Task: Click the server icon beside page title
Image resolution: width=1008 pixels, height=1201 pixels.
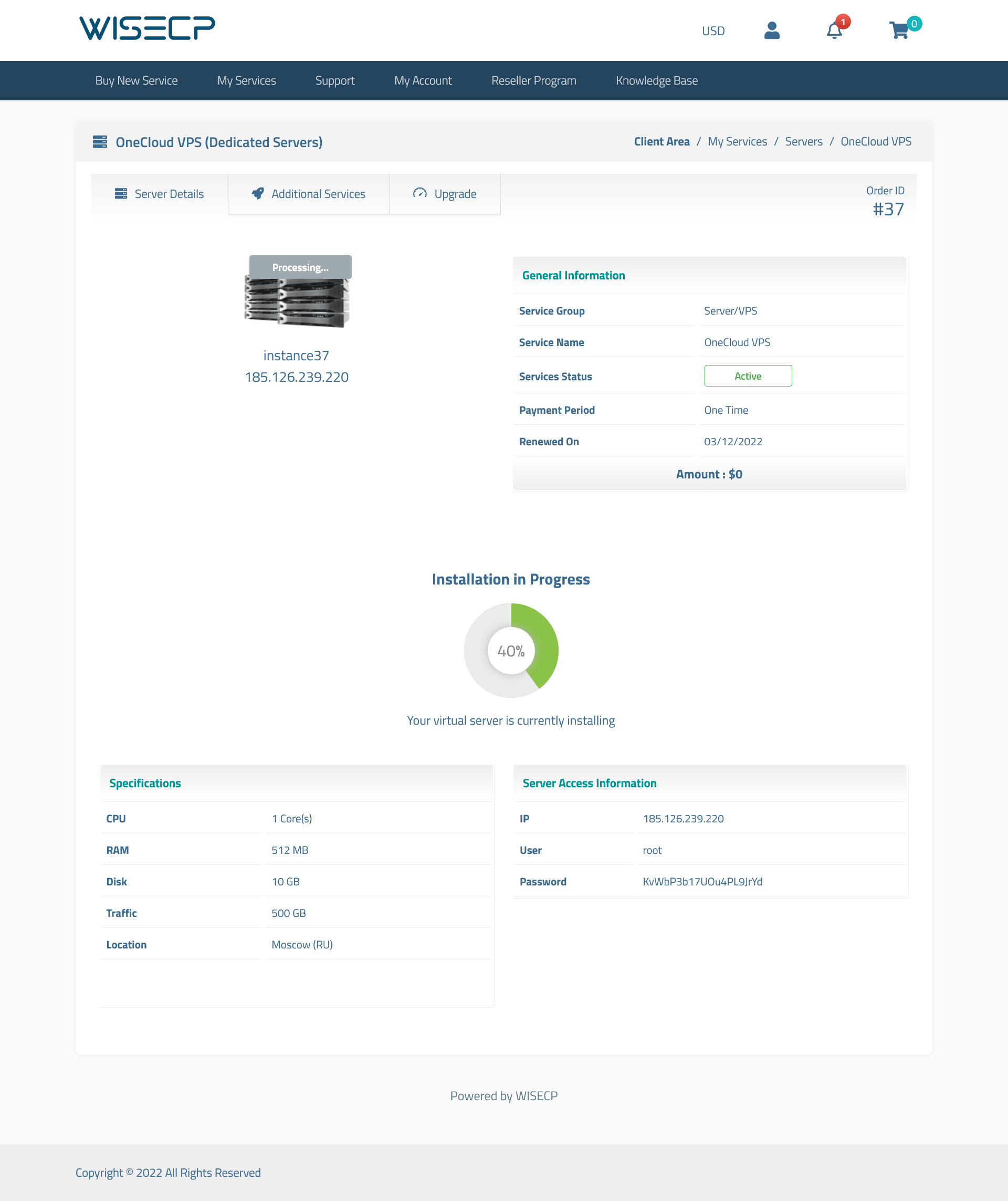Action: point(100,142)
